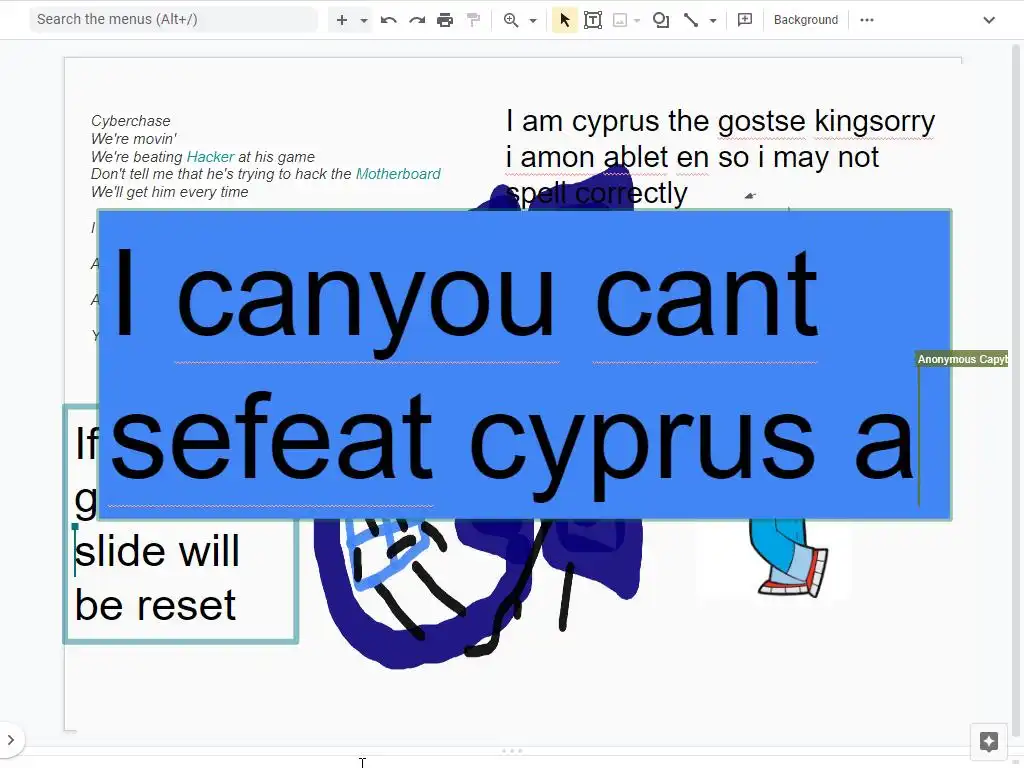Click the speaker notes resize handle dots
Viewport: 1024px width, 768px height.
512,751
